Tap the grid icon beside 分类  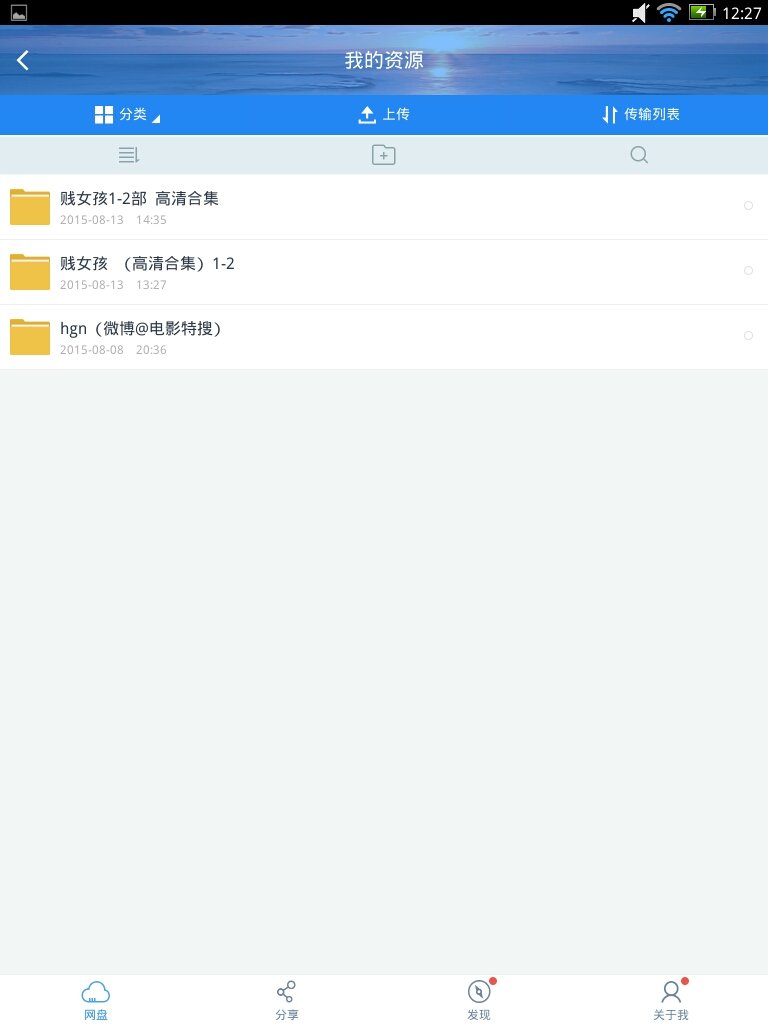(104, 115)
